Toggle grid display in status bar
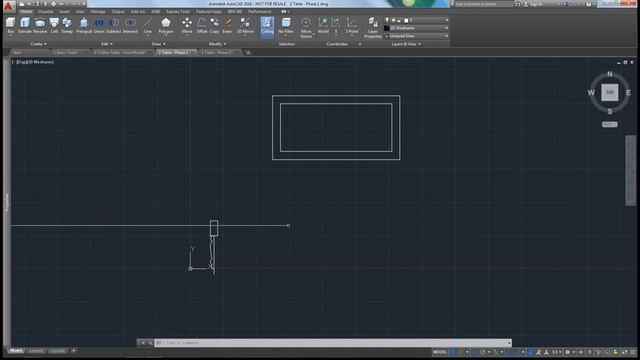 pyautogui.click(x=453, y=352)
